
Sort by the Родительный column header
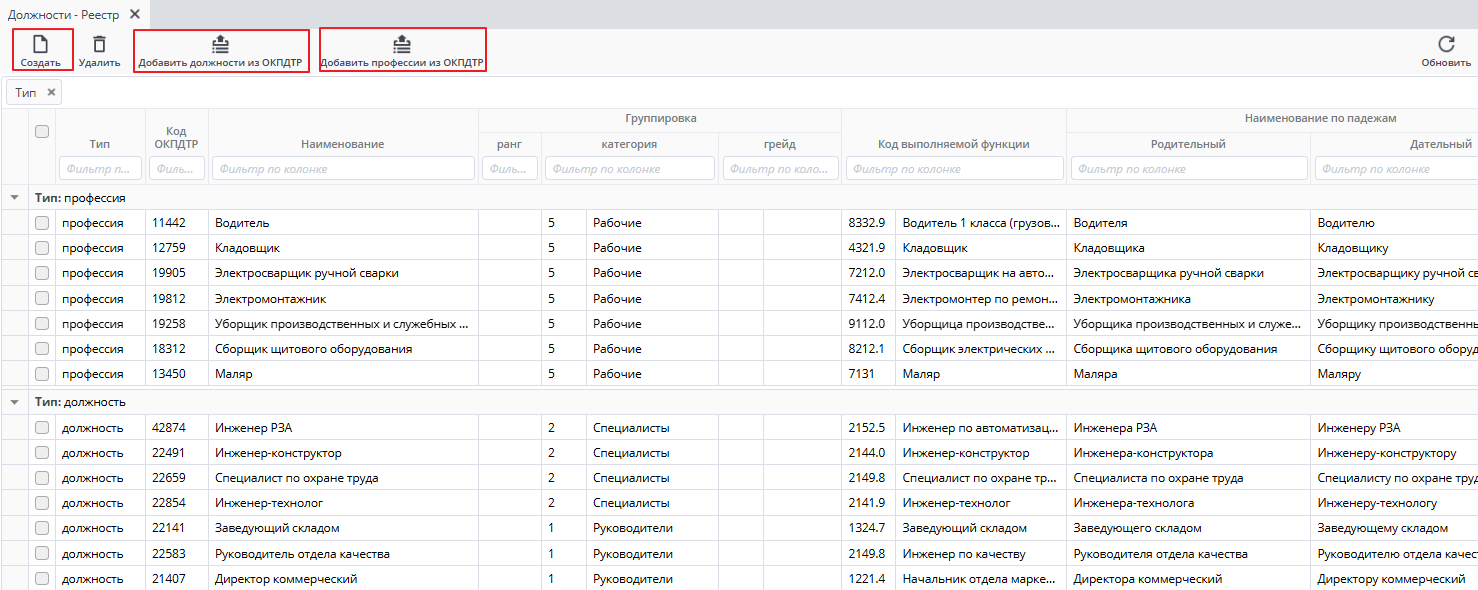(1188, 144)
